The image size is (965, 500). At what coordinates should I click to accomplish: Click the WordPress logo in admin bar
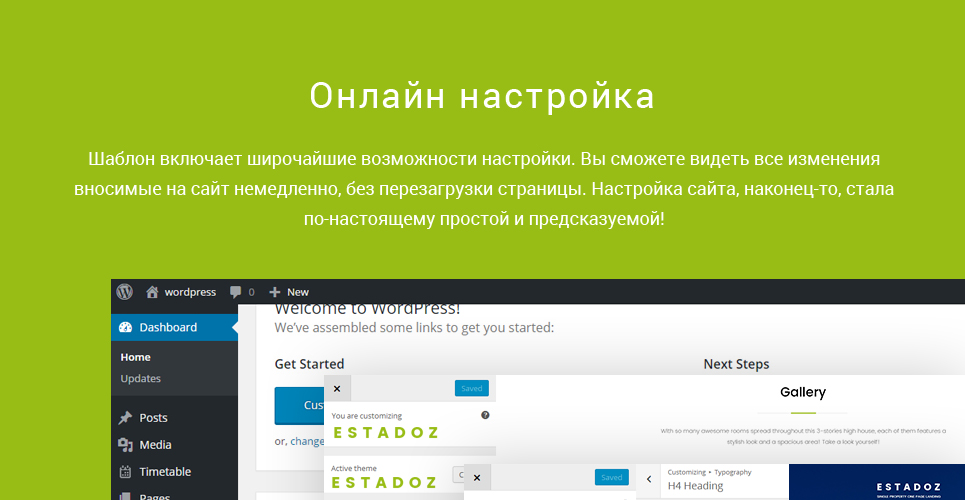coord(125,291)
